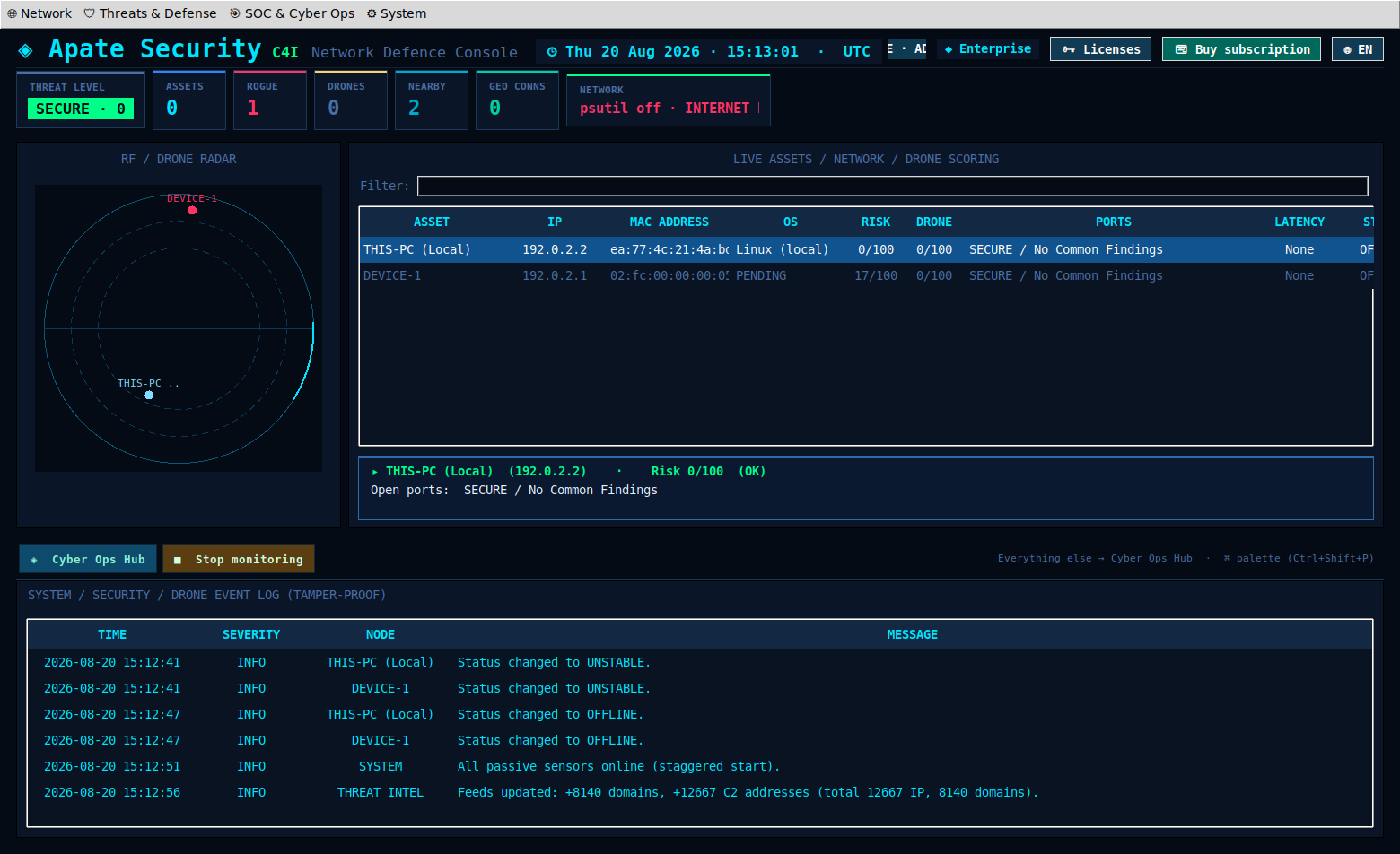This screenshot has height=854, width=1400.
Task: Click the palette (Ctrl+Shift+P) hint
Action: click(x=1299, y=558)
